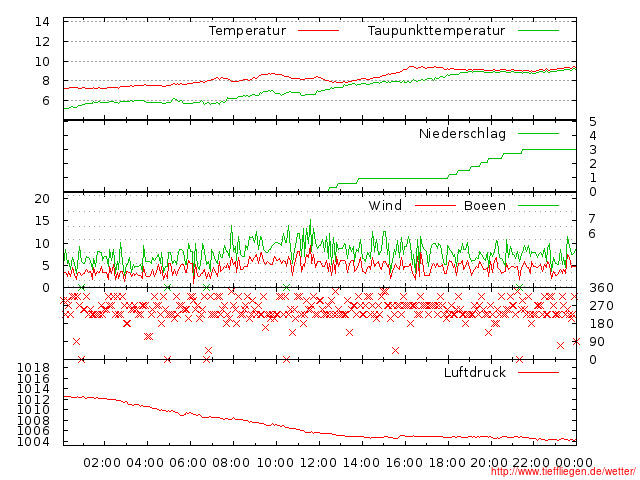Click the 12 temperature axis value
Viewport: 640px width, 480px height.
click(42, 41)
